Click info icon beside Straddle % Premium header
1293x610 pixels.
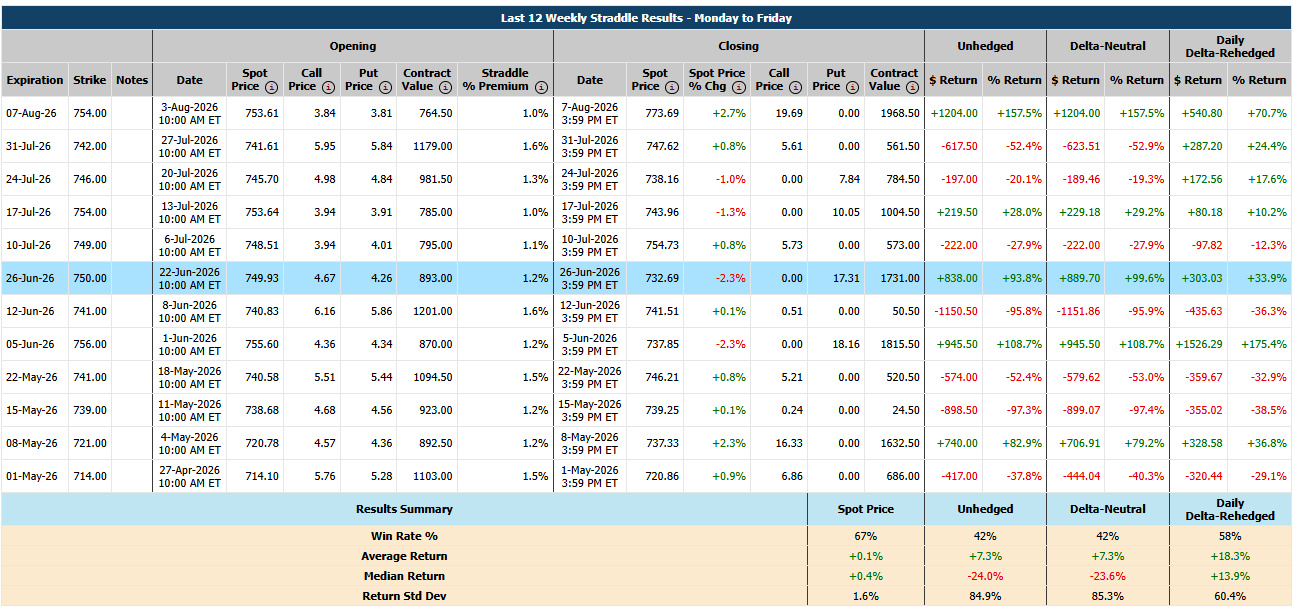pos(540,87)
